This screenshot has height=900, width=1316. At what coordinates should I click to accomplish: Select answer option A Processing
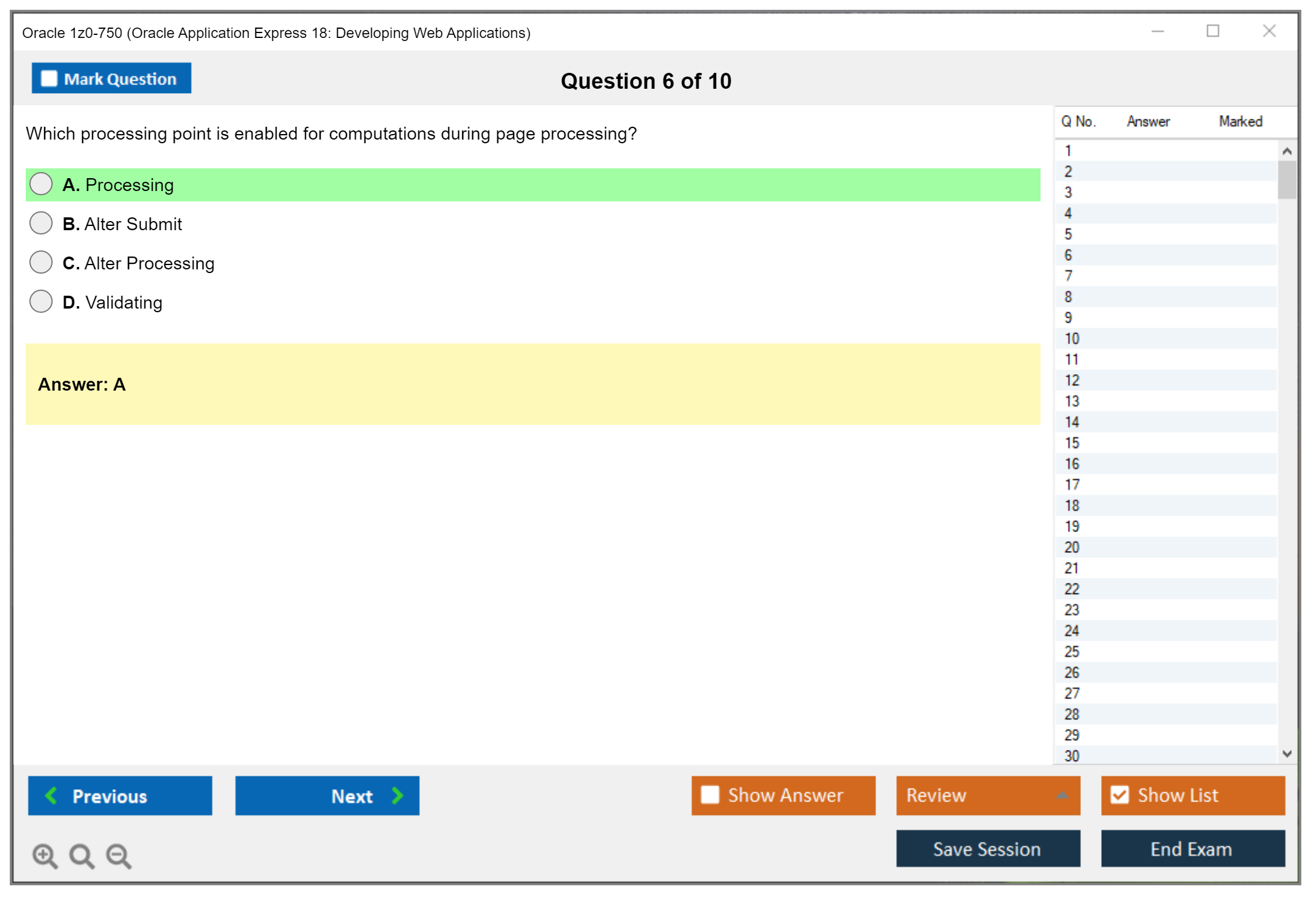(40, 184)
